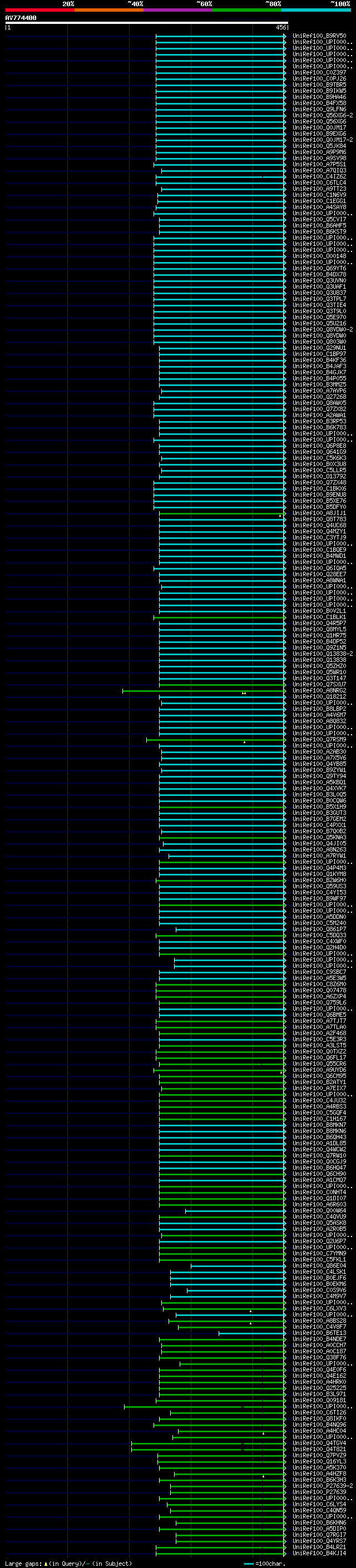Click UniRef100_B9EXG6 label
The image size is (356, 1568).
tap(319, 134)
